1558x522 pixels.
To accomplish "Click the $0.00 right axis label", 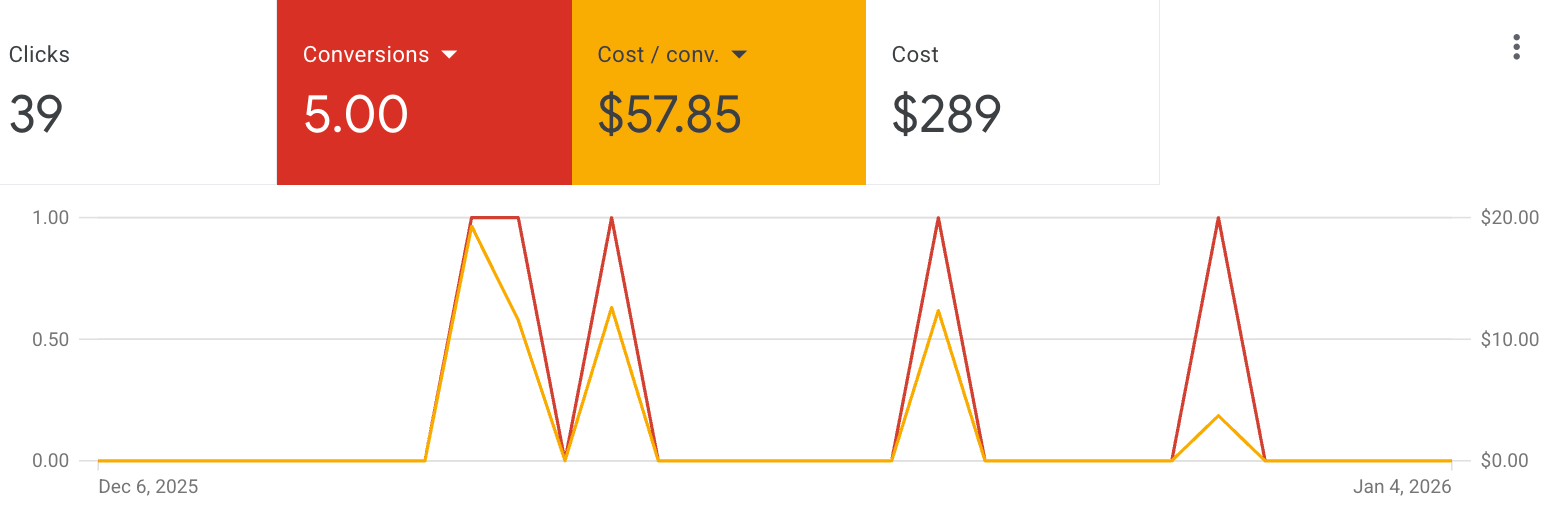I will click(1509, 461).
